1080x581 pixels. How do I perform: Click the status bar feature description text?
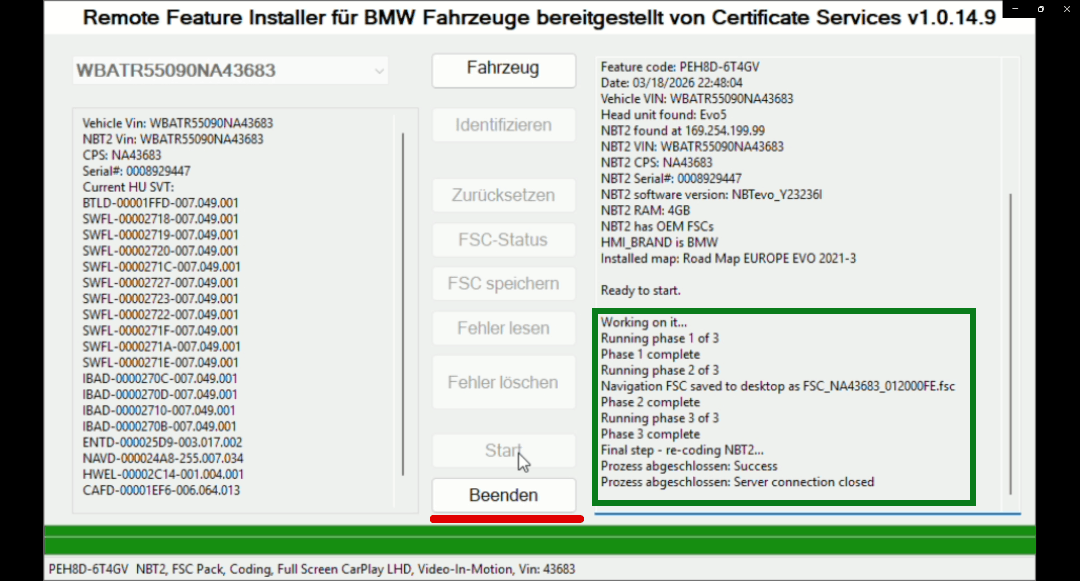point(311,569)
